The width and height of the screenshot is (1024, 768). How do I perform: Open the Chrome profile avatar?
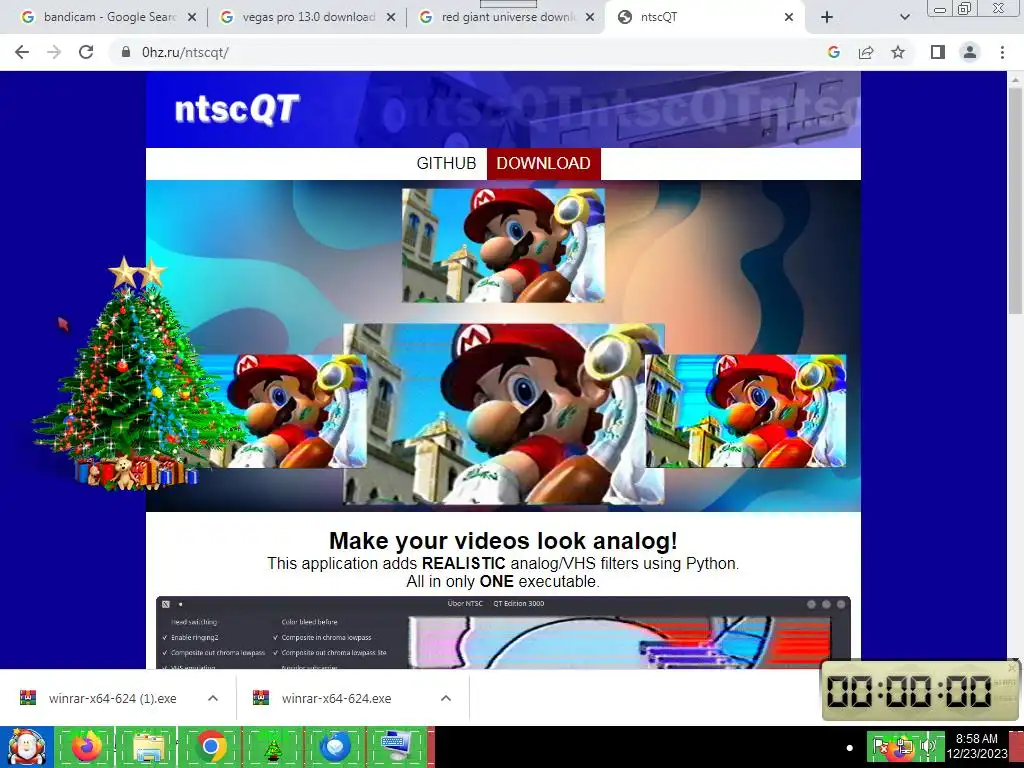click(x=970, y=52)
